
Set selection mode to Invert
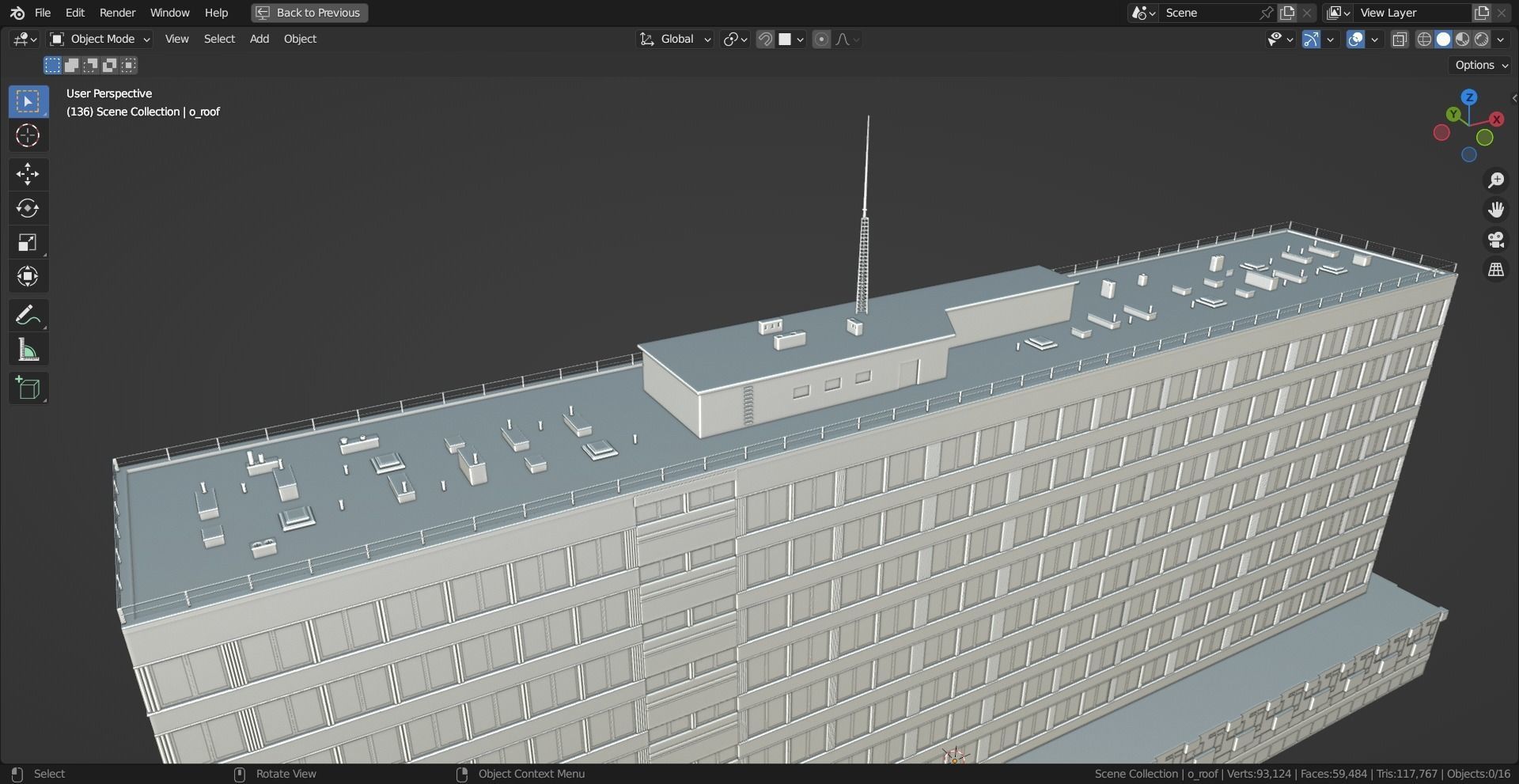click(x=109, y=65)
